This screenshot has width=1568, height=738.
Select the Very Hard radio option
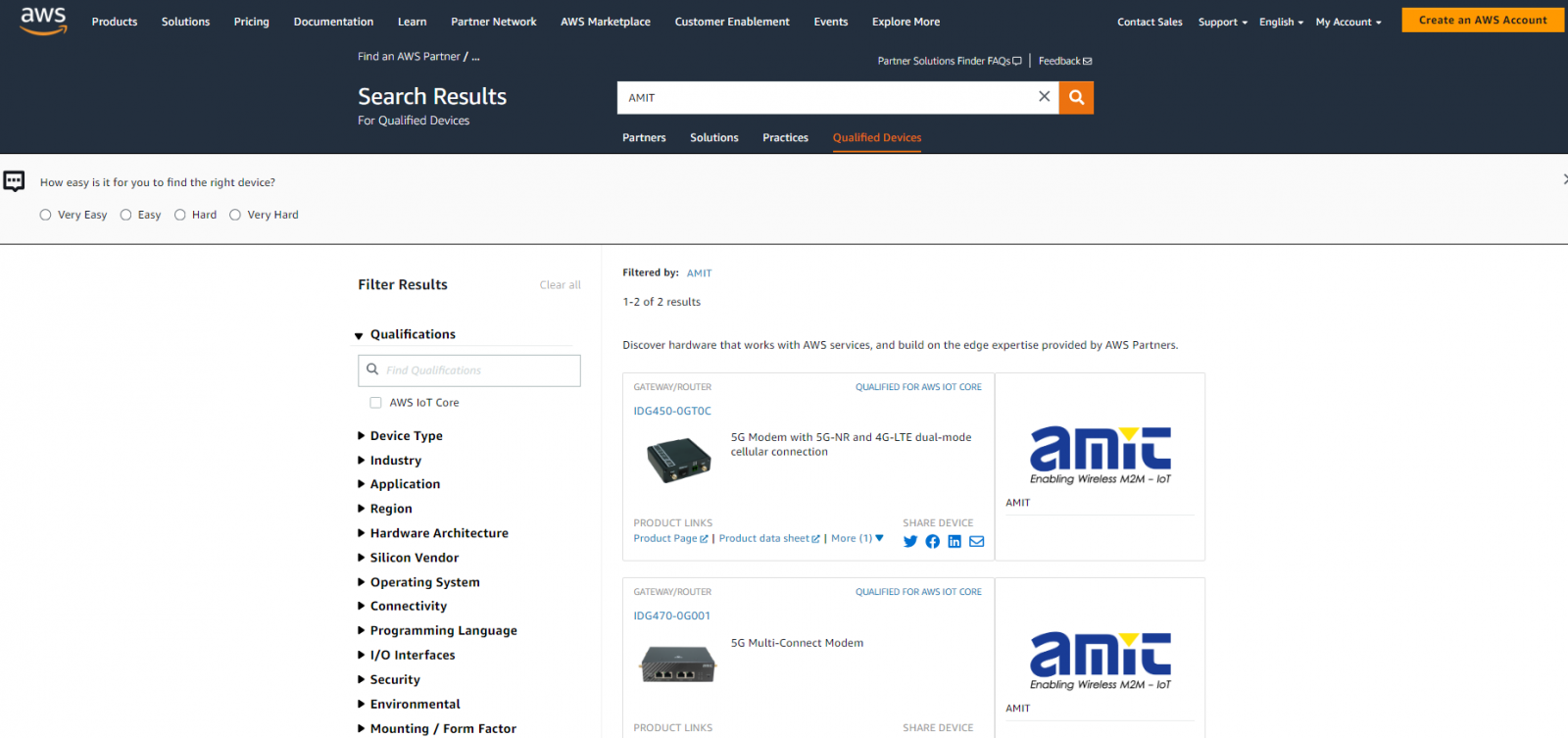(x=235, y=215)
